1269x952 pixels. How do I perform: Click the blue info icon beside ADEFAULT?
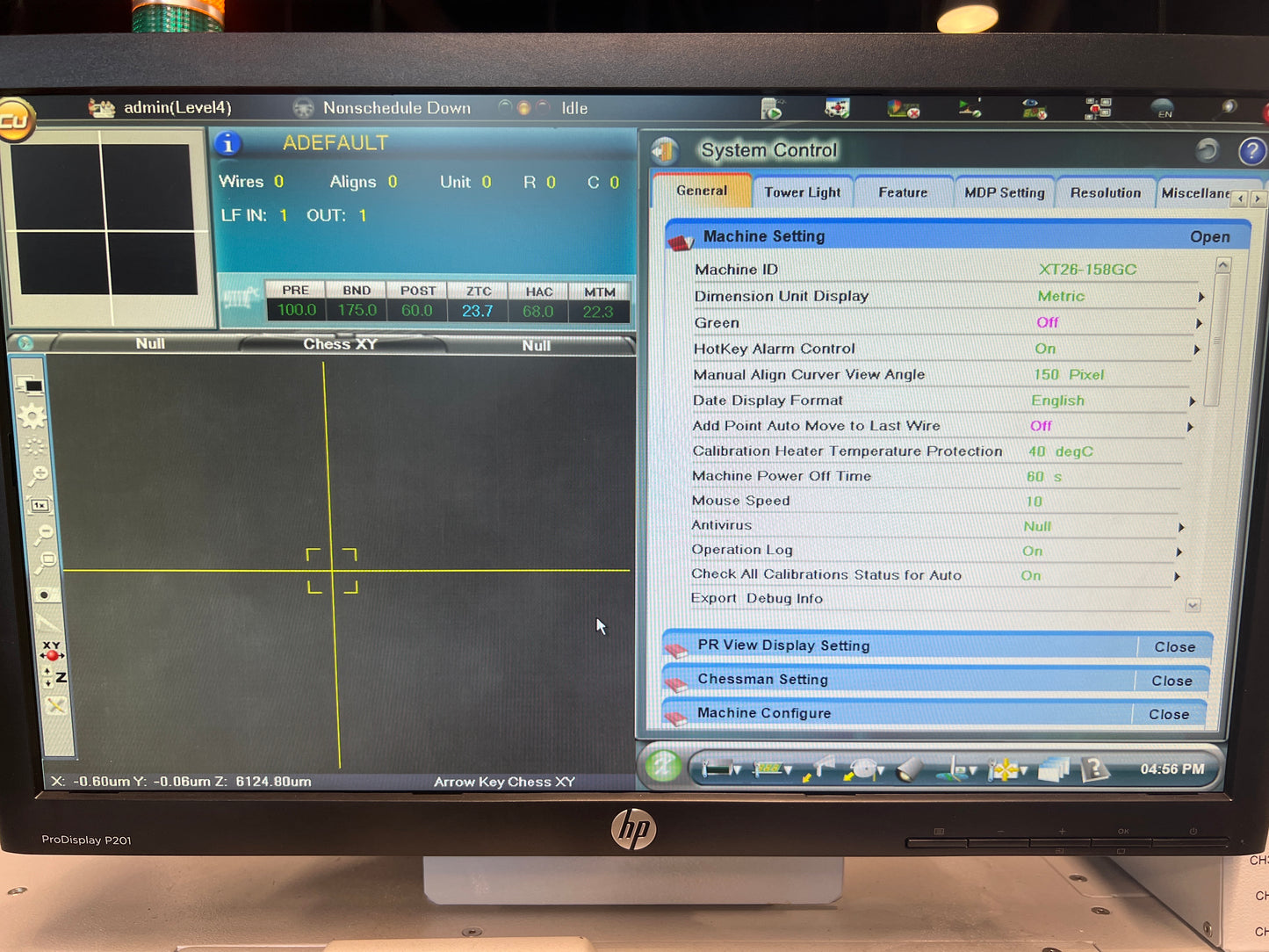[x=227, y=144]
